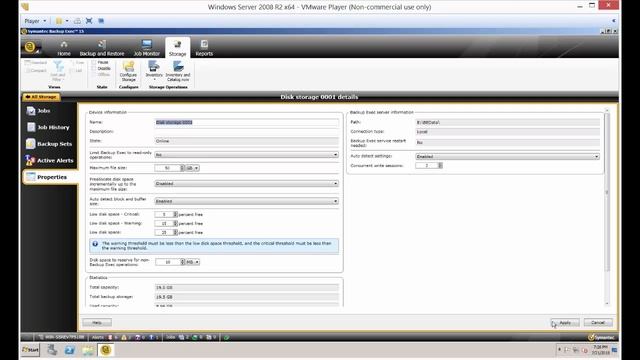Click the details pane vertical scrollbar

[x=607, y=207]
